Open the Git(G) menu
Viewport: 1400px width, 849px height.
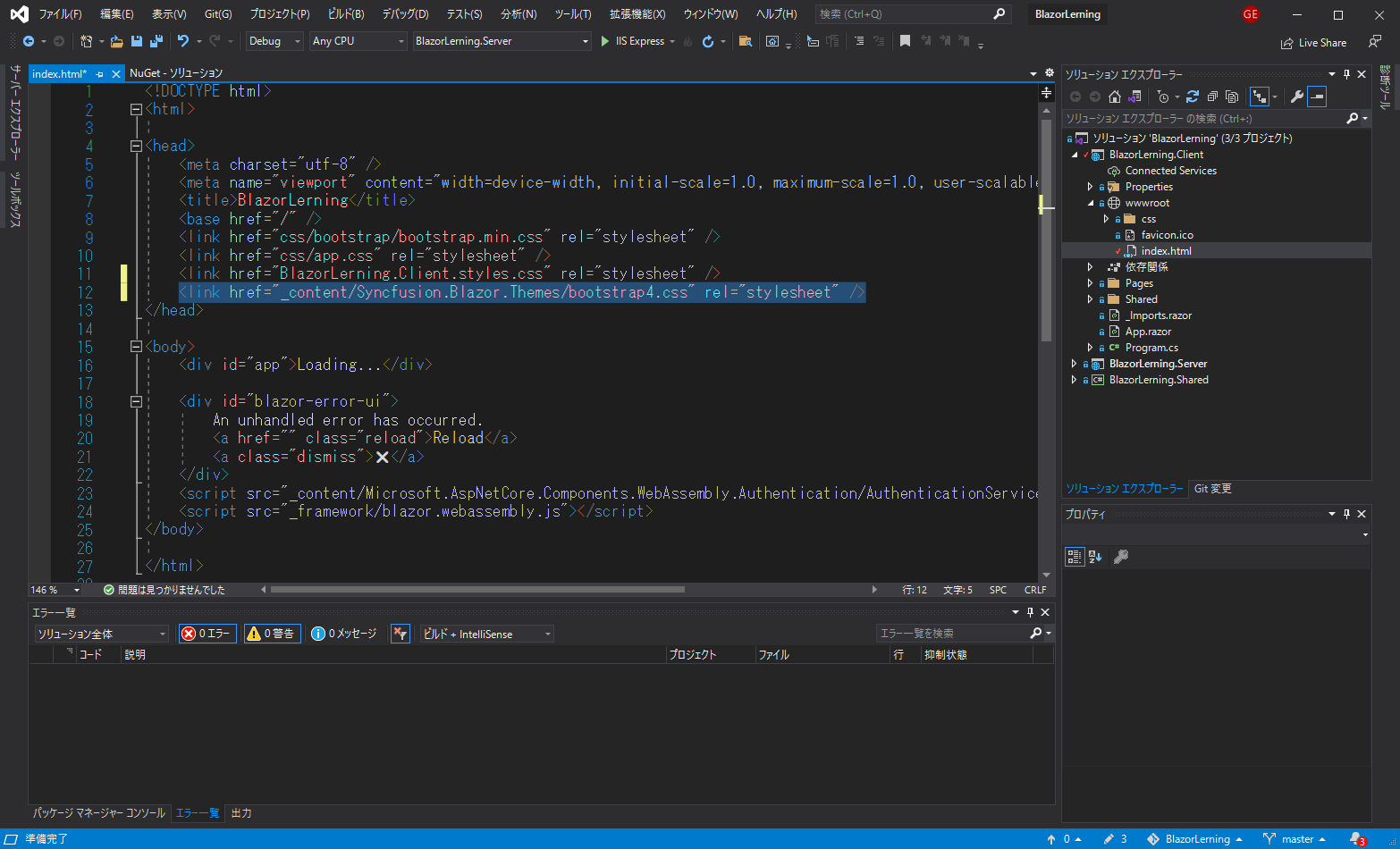(x=217, y=14)
